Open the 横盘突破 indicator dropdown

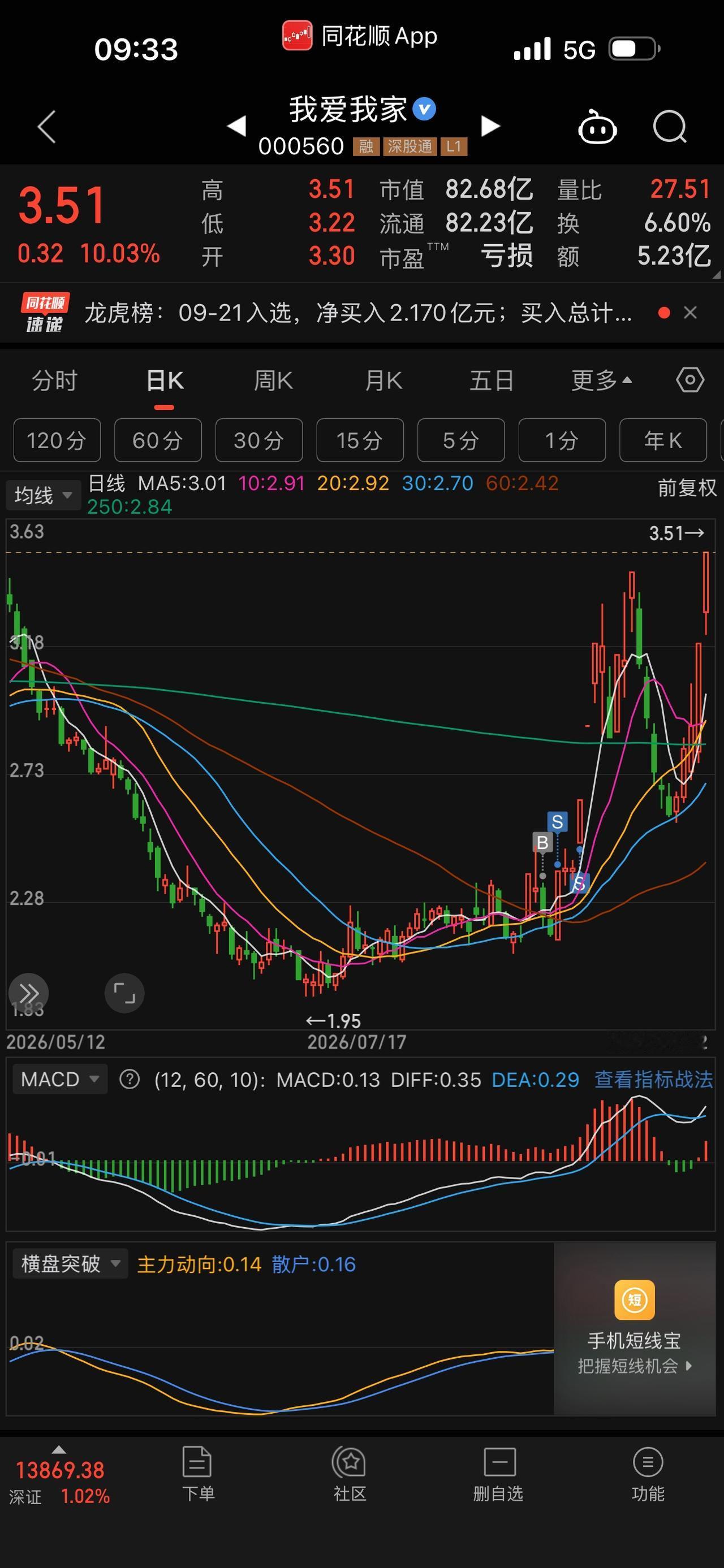70,1264
